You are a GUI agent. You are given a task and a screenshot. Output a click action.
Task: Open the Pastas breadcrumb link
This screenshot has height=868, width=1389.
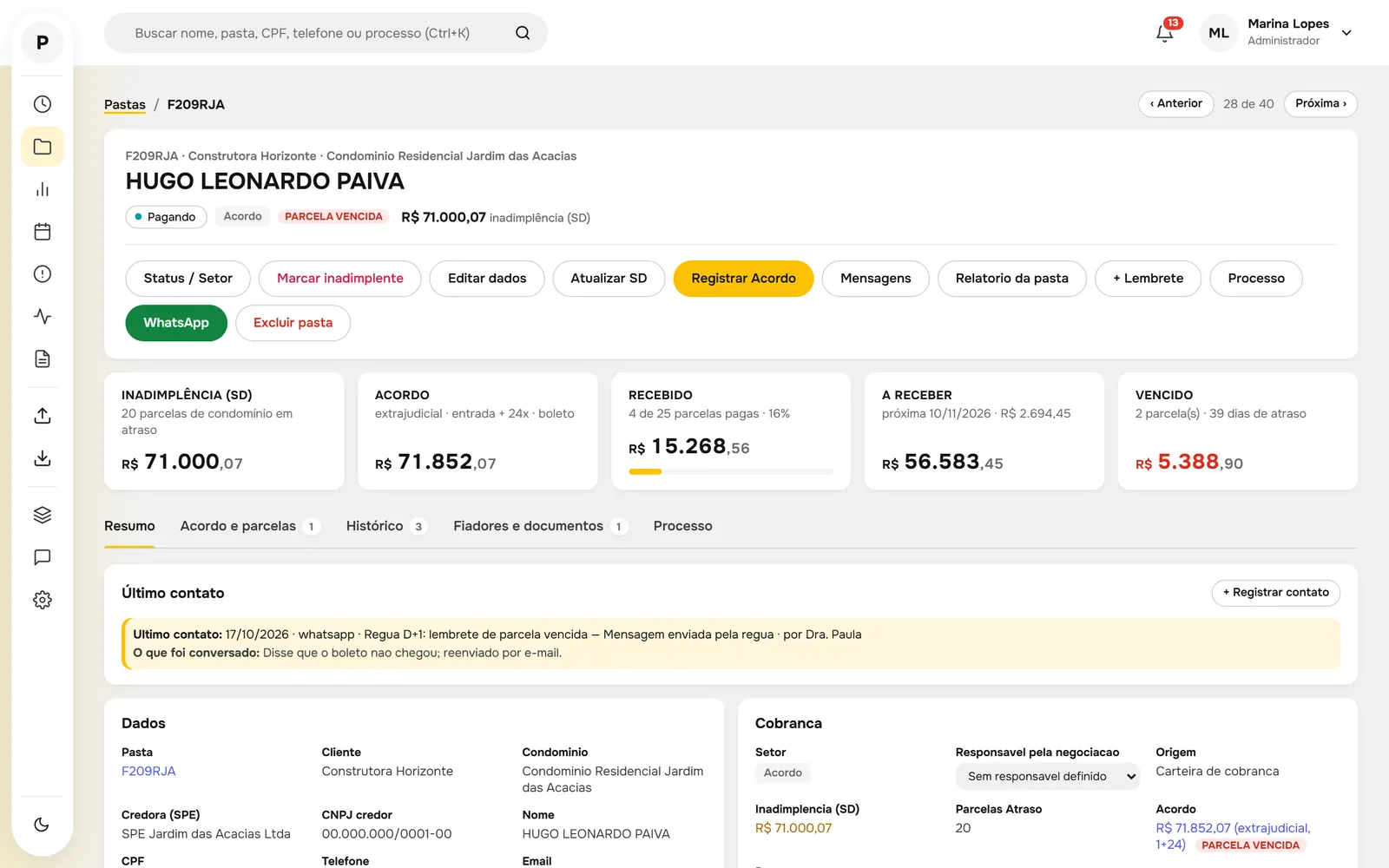point(125,104)
